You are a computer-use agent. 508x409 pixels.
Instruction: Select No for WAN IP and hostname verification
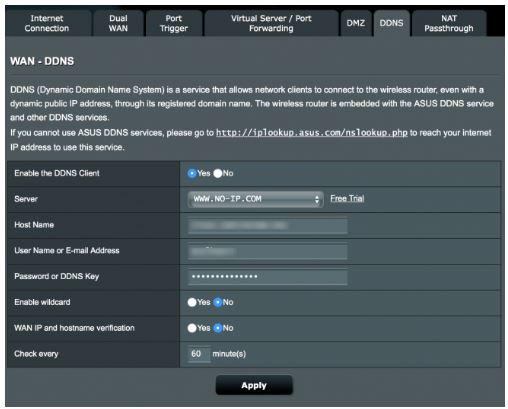218,328
